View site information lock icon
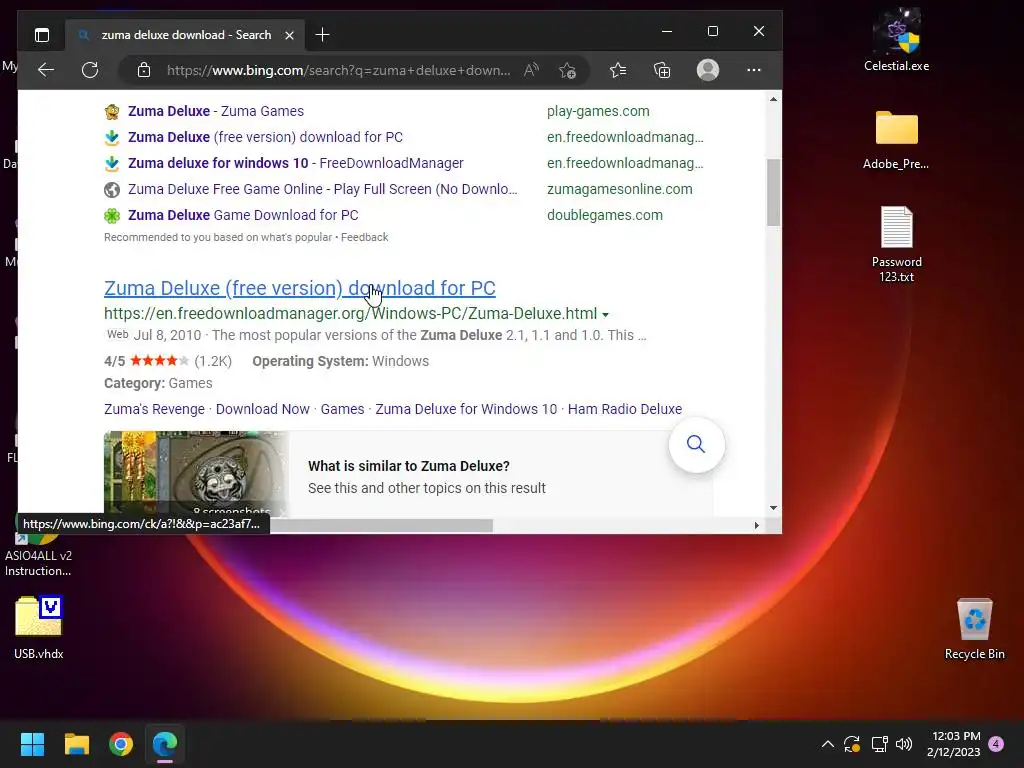The width and height of the screenshot is (1024, 768). 144,70
